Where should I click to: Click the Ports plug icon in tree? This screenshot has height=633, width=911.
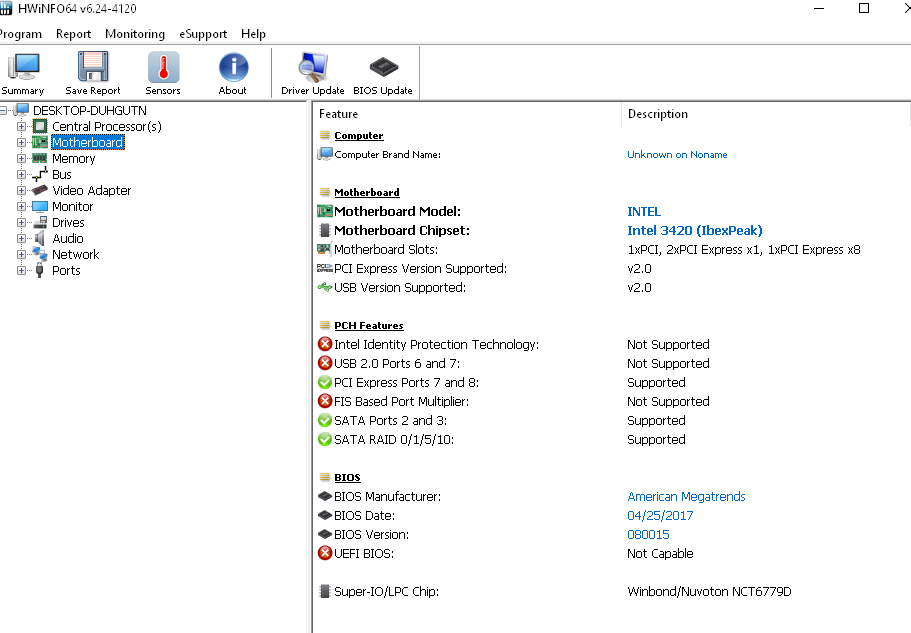pyautogui.click(x=40, y=270)
